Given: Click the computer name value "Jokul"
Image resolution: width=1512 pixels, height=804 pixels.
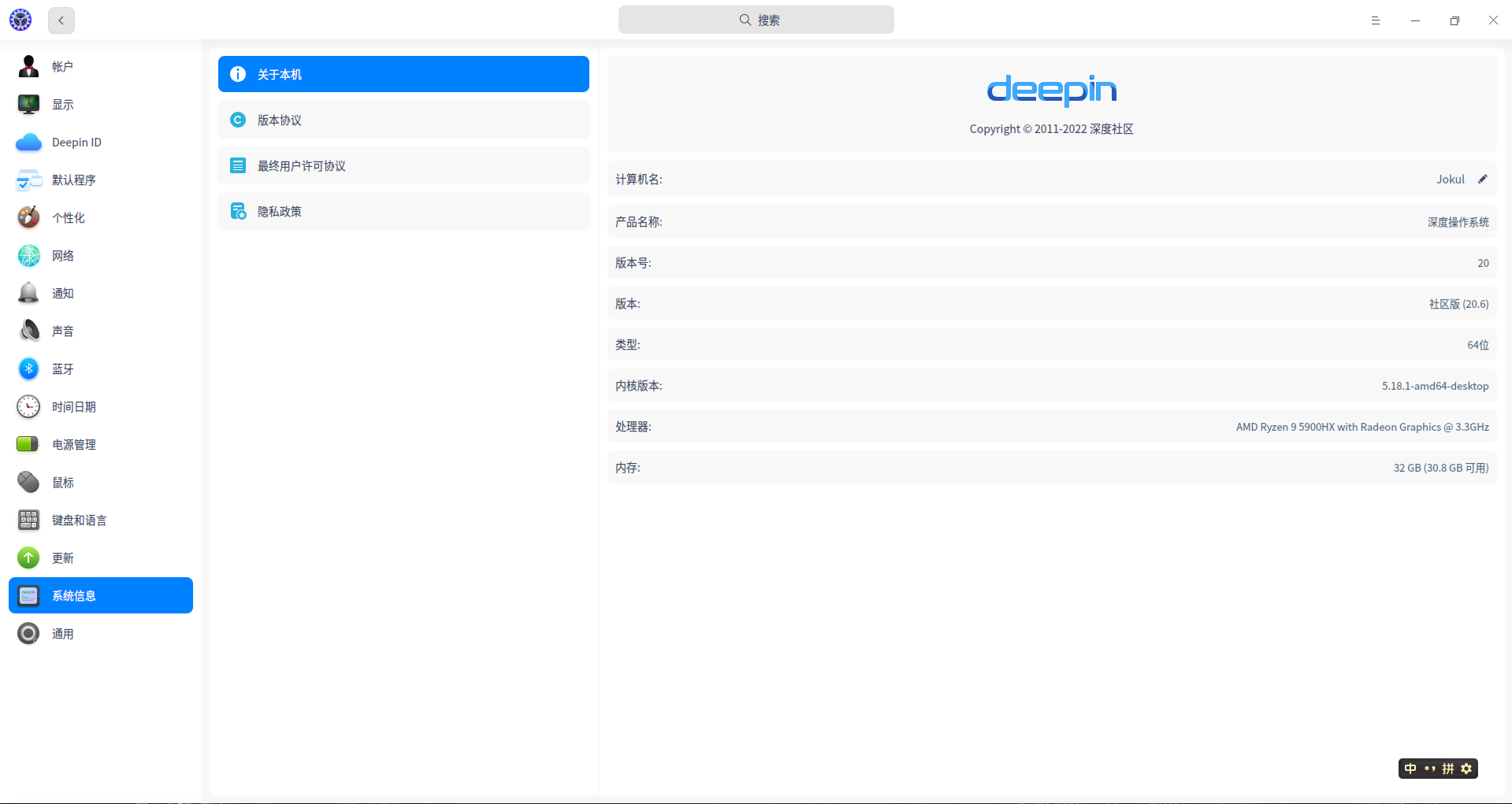Looking at the screenshot, I should [x=1450, y=180].
